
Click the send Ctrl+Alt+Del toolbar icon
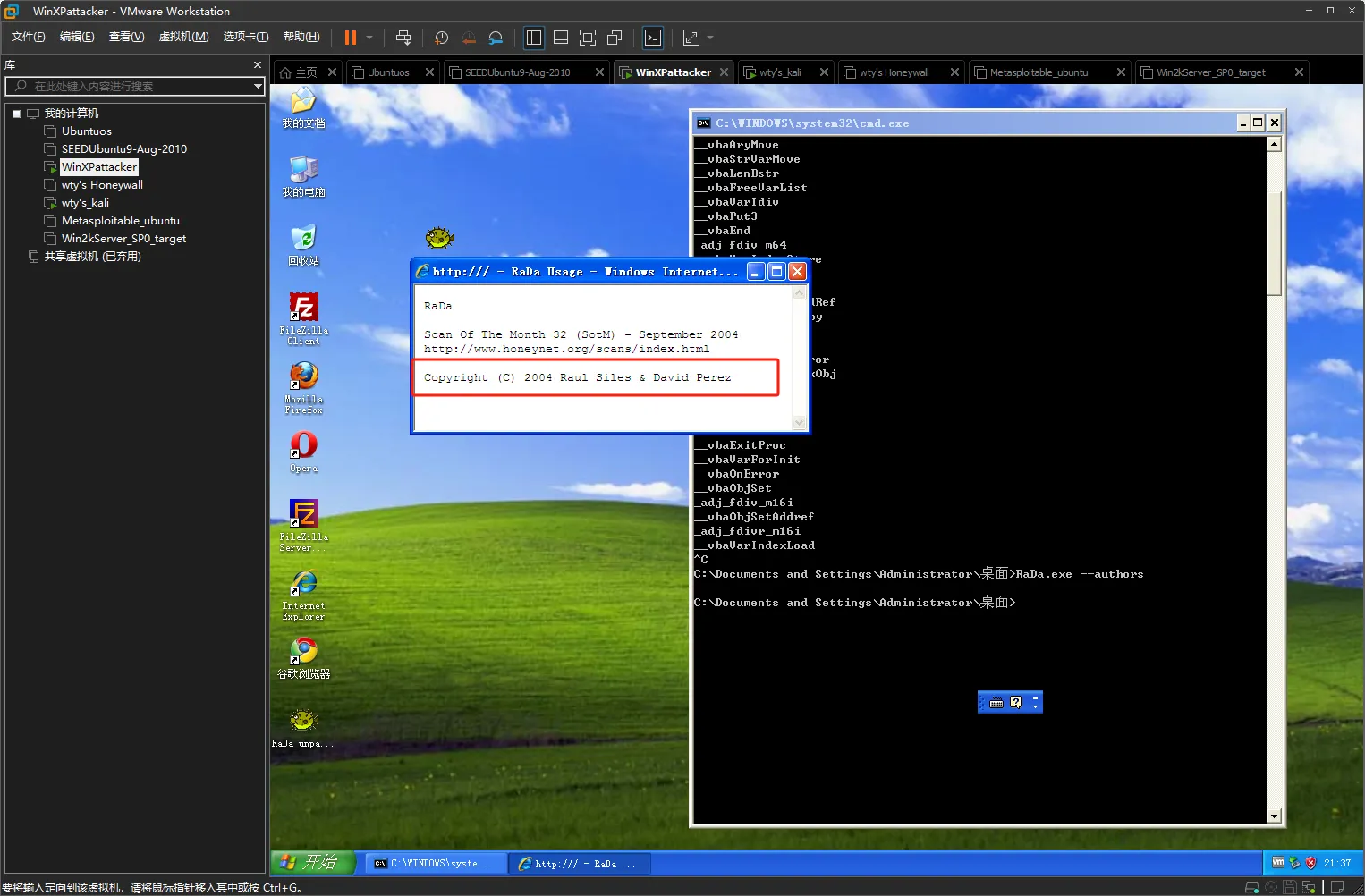(403, 38)
